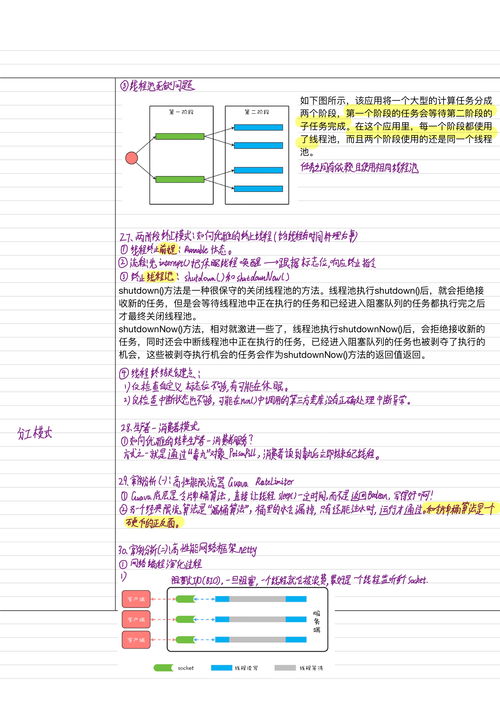Click the 第一阶段 box title label
Viewport: 500px width, 707px height.
point(181,112)
